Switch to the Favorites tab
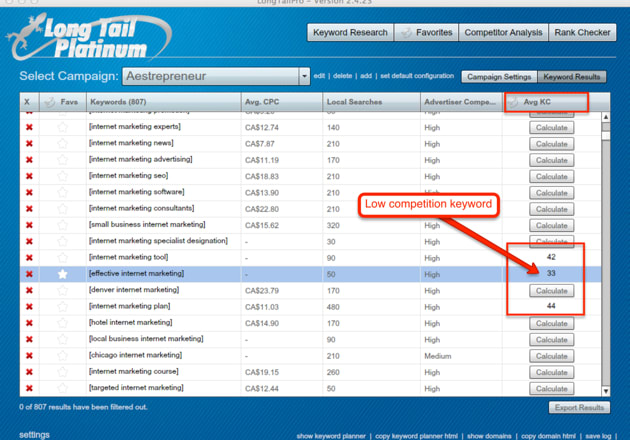 (426, 33)
